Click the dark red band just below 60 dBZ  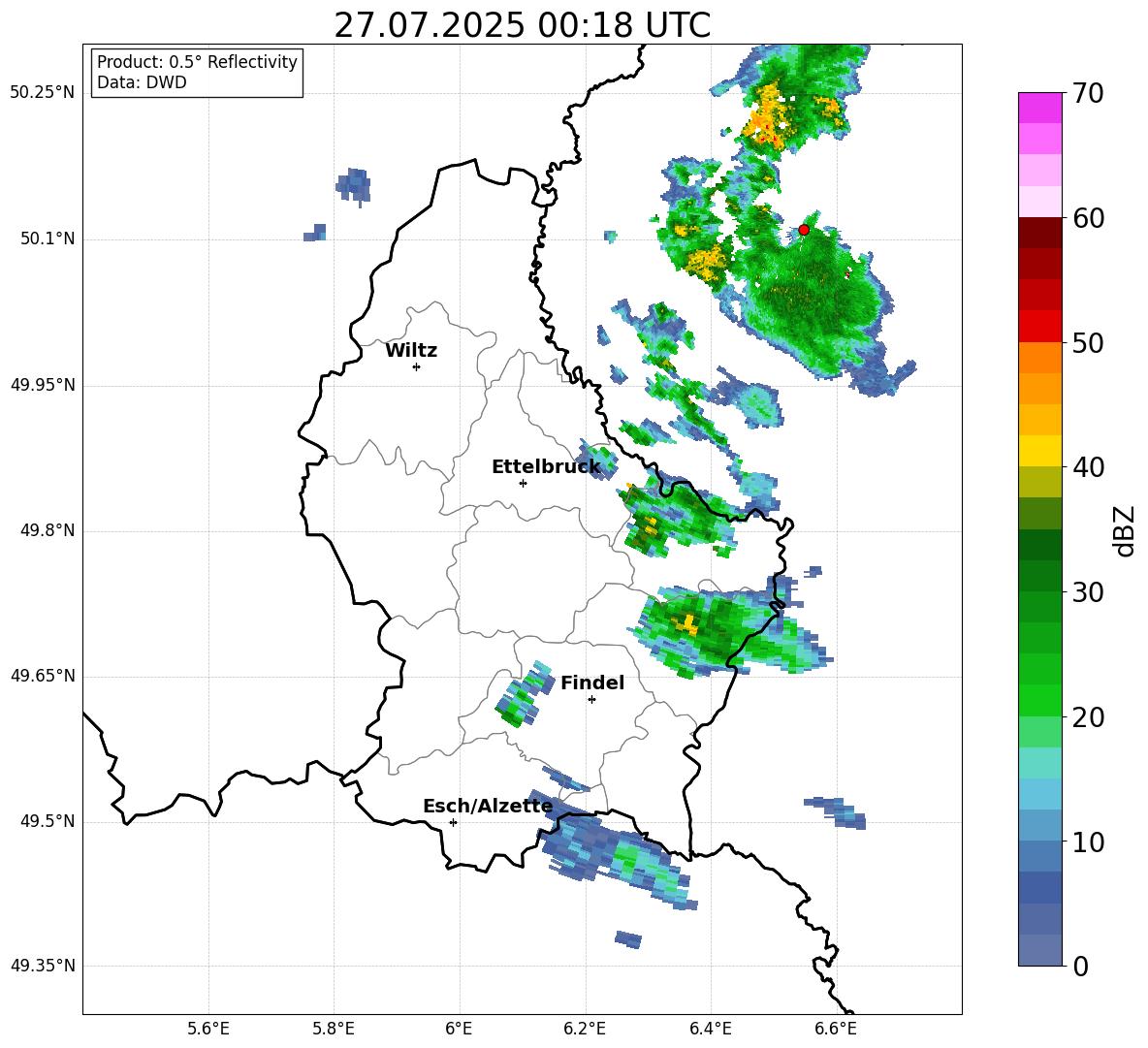tap(1039, 233)
